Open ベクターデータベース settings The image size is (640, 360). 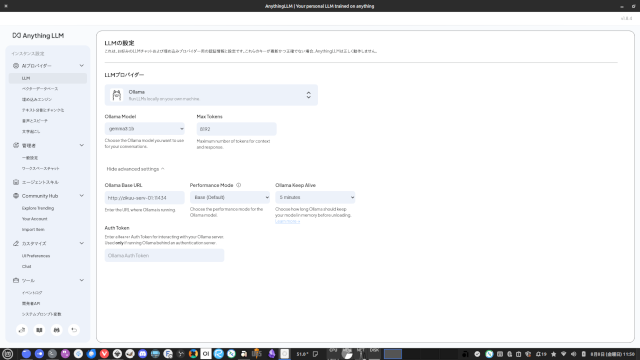click(40, 89)
